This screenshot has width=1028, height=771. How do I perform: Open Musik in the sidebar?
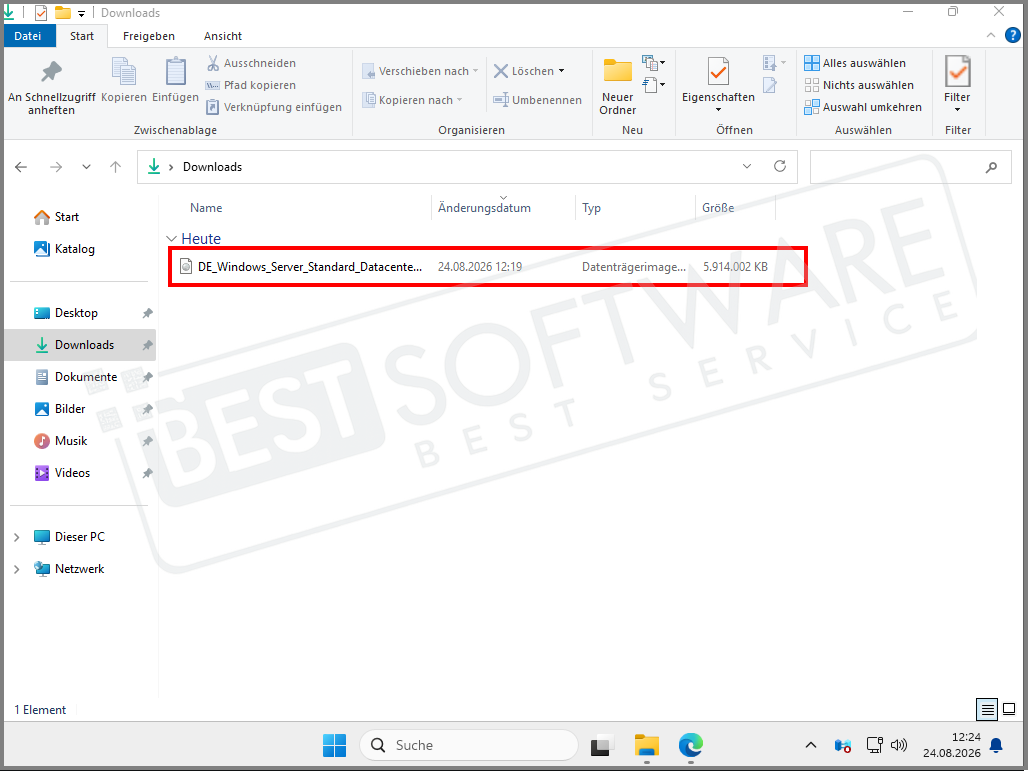tap(60, 441)
